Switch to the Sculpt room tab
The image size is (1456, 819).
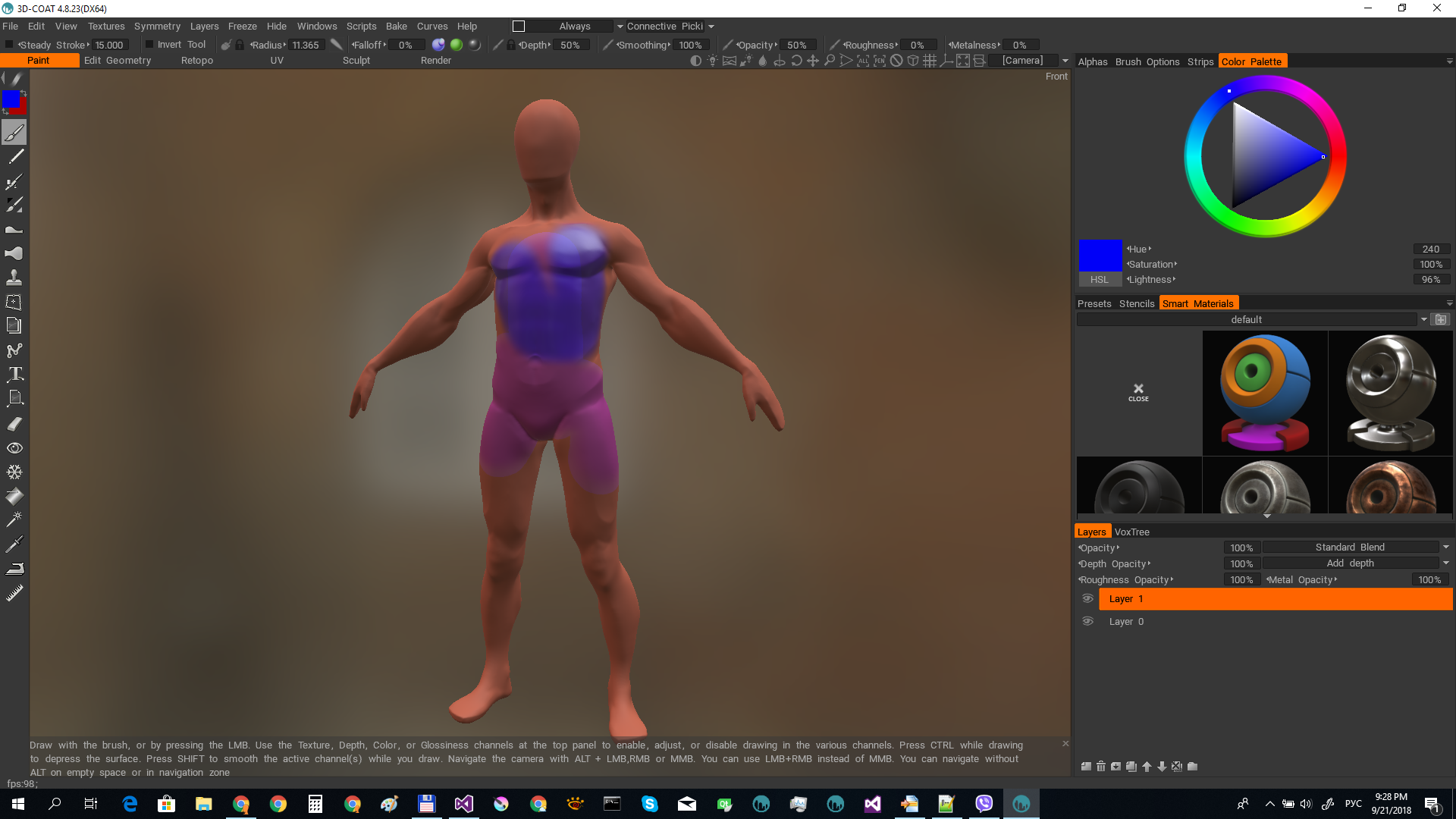356,61
